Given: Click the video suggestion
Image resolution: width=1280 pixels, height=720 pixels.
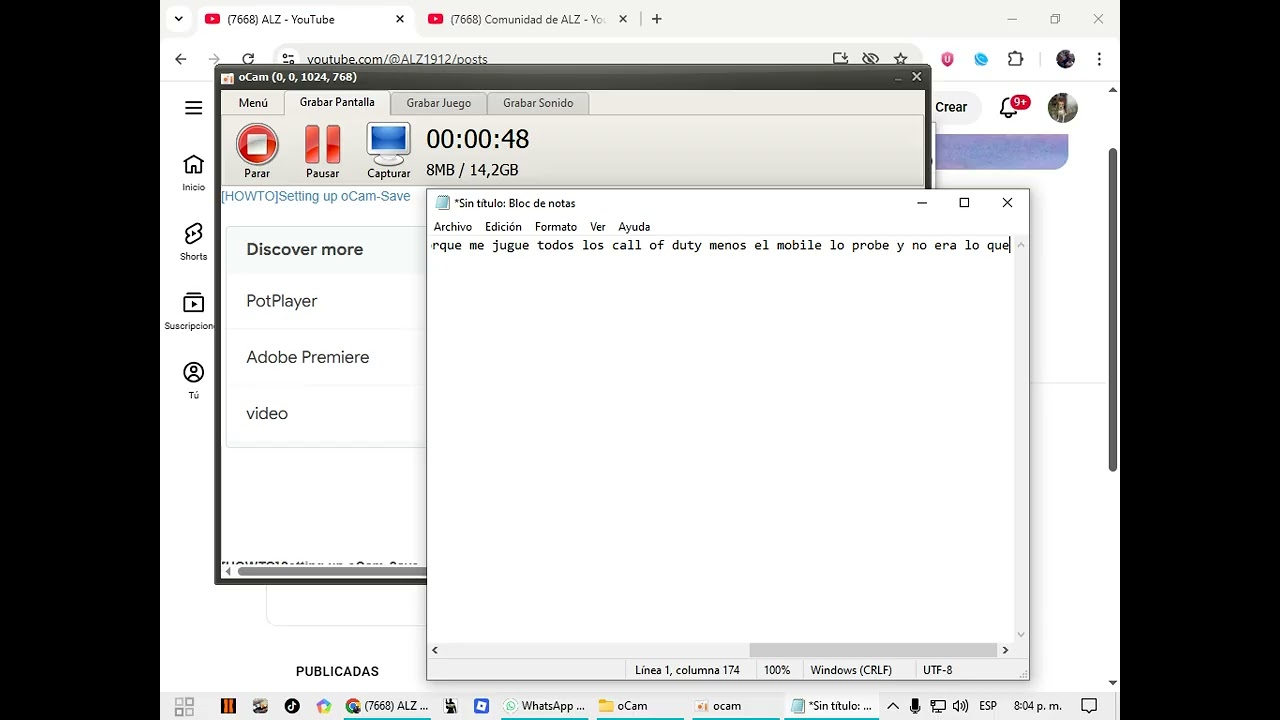Looking at the screenshot, I should click(267, 413).
